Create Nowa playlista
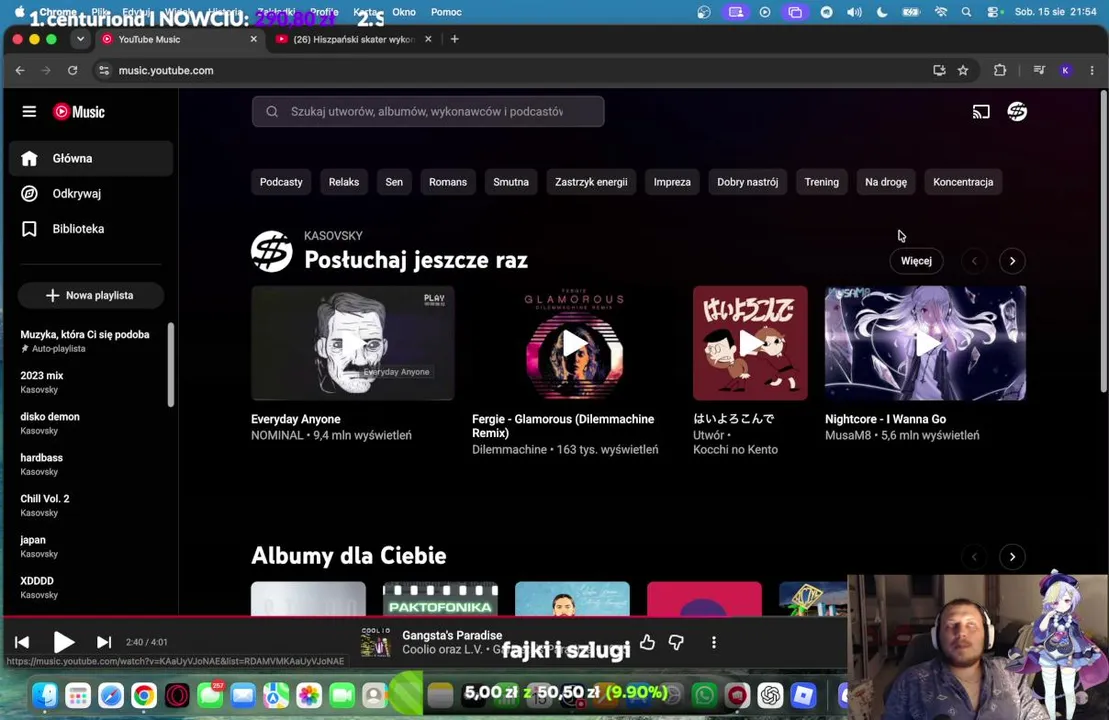The width and height of the screenshot is (1109, 720). click(x=91, y=296)
